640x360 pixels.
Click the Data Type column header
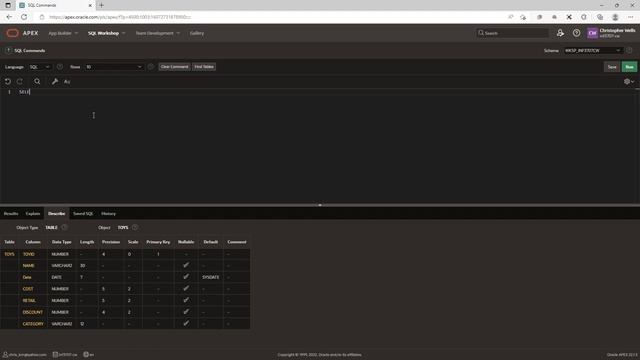coord(62,242)
